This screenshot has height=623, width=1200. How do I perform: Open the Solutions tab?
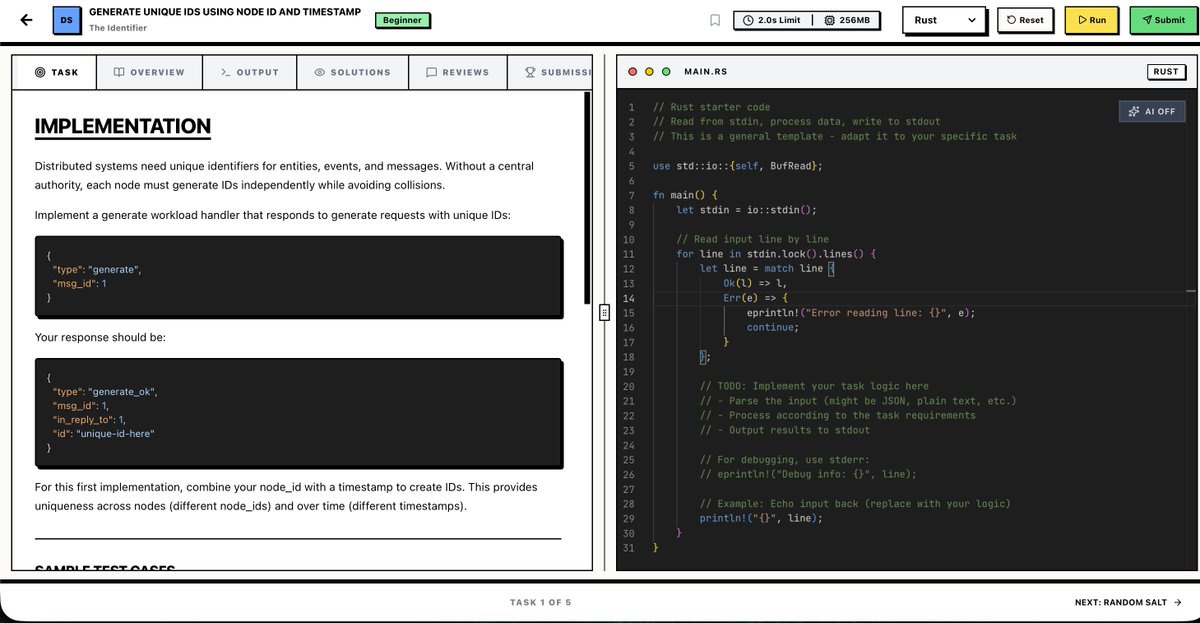click(x=352, y=72)
